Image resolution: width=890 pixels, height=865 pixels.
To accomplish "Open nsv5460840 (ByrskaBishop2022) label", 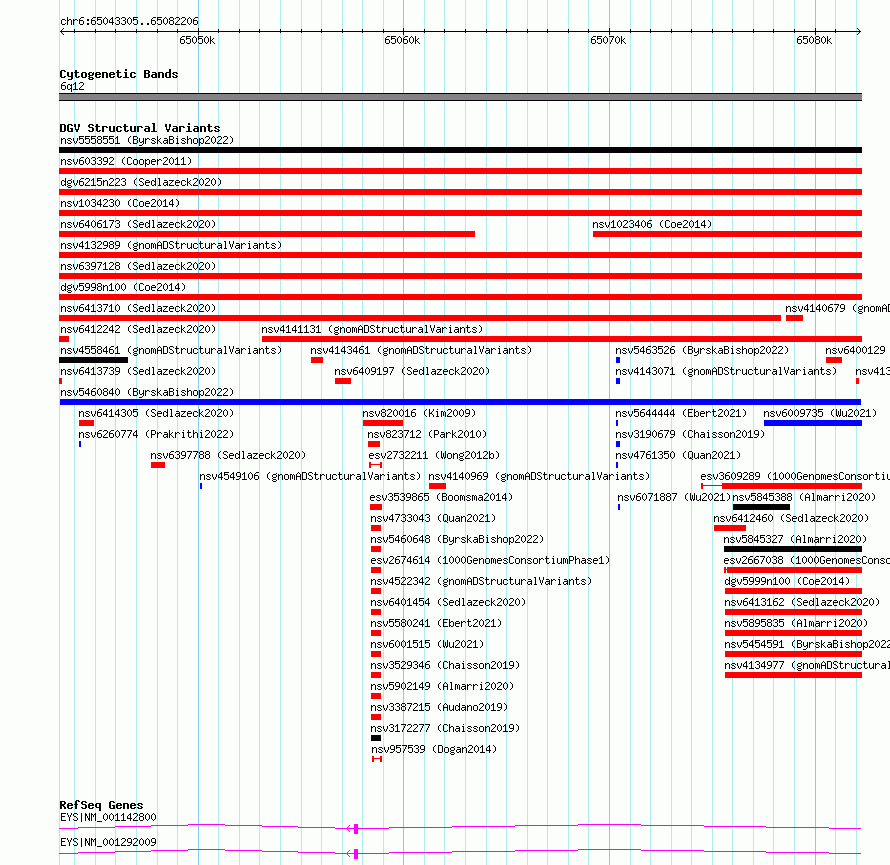I will pos(146,392).
